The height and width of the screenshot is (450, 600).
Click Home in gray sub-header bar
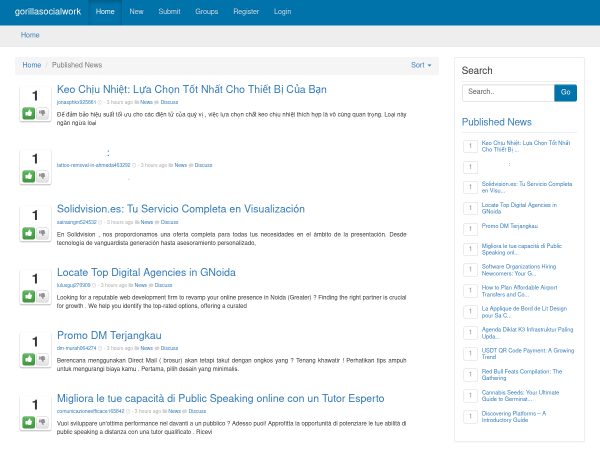pyautogui.click(x=30, y=35)
